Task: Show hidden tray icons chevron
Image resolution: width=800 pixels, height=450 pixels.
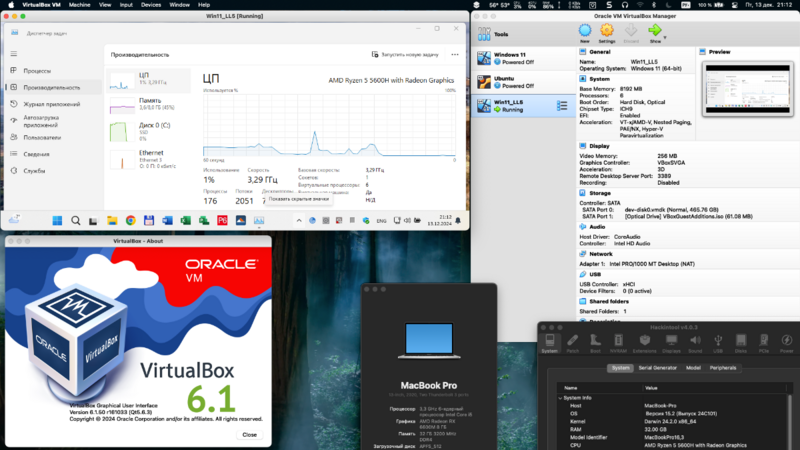Action: click(x=299, y=220)
